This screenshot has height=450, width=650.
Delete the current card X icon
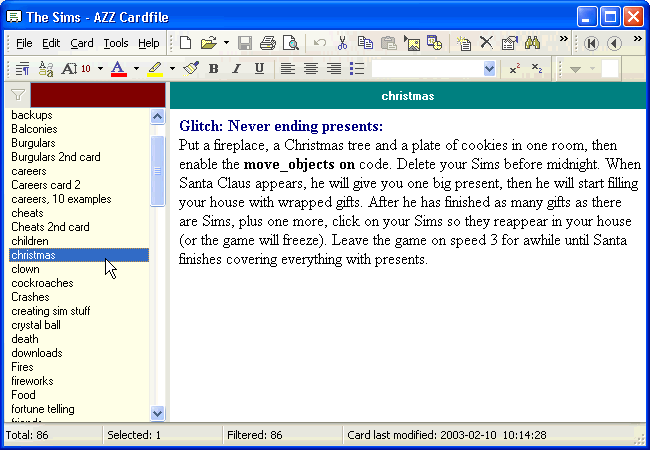coord(486,43)
